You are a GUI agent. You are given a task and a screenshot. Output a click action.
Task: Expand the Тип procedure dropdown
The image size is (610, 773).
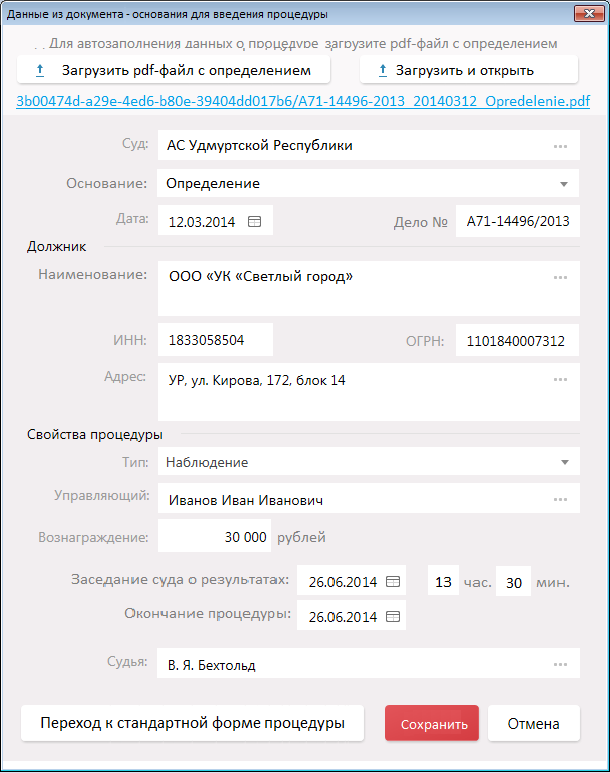(x=564, y=462)
